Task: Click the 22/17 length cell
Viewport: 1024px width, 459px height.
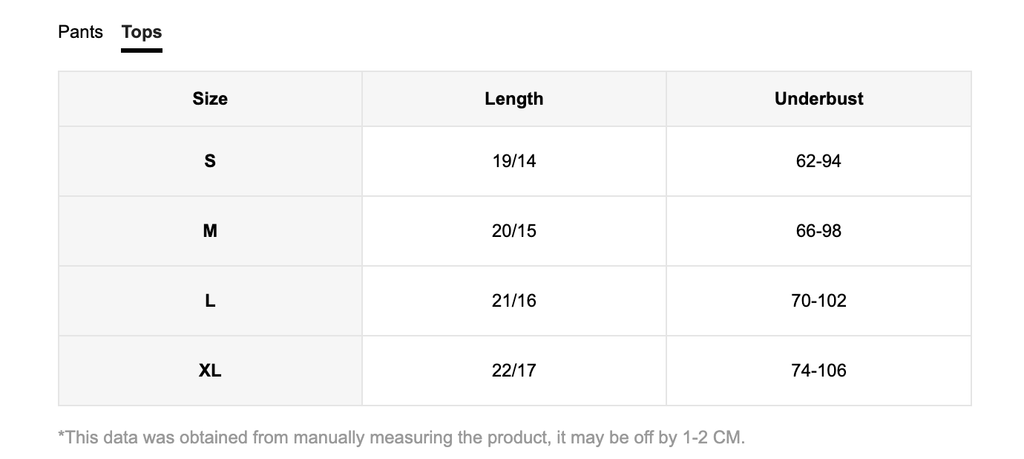Action: click(514, 371)
